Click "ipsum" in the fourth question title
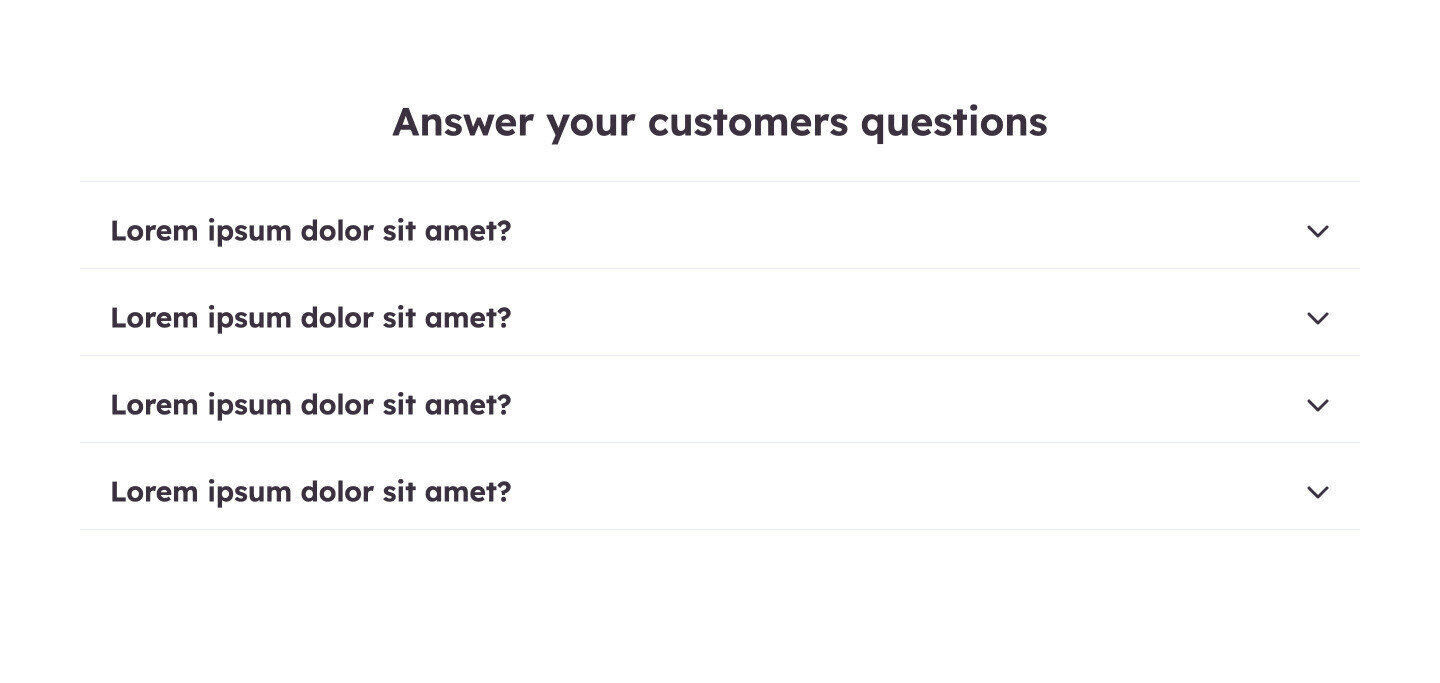Screen dimensions: 1440x683 [x=246, y=493]
